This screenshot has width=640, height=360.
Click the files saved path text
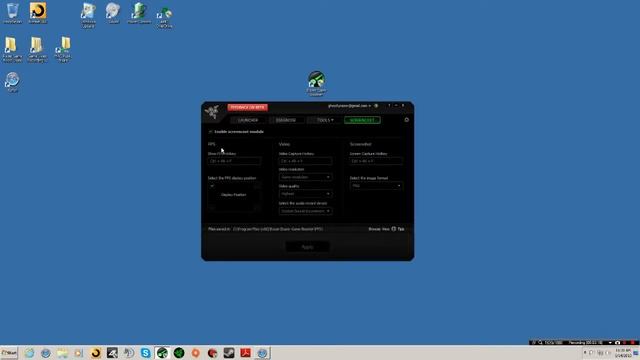[x=278, y=229]
